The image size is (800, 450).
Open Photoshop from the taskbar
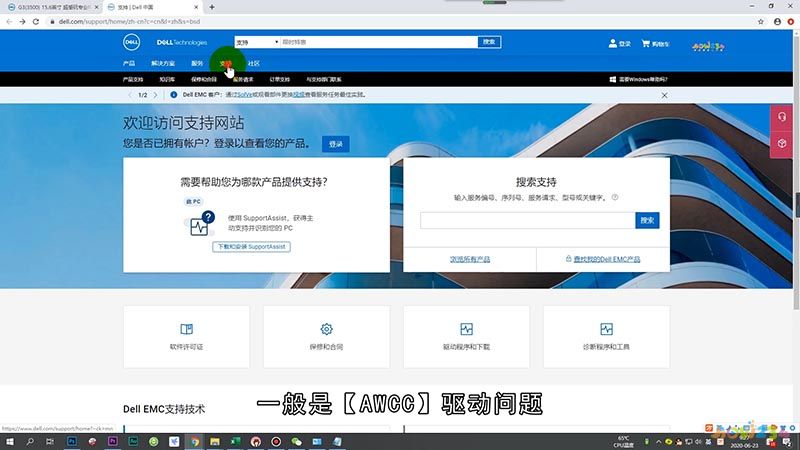click(x=71, y=441)
